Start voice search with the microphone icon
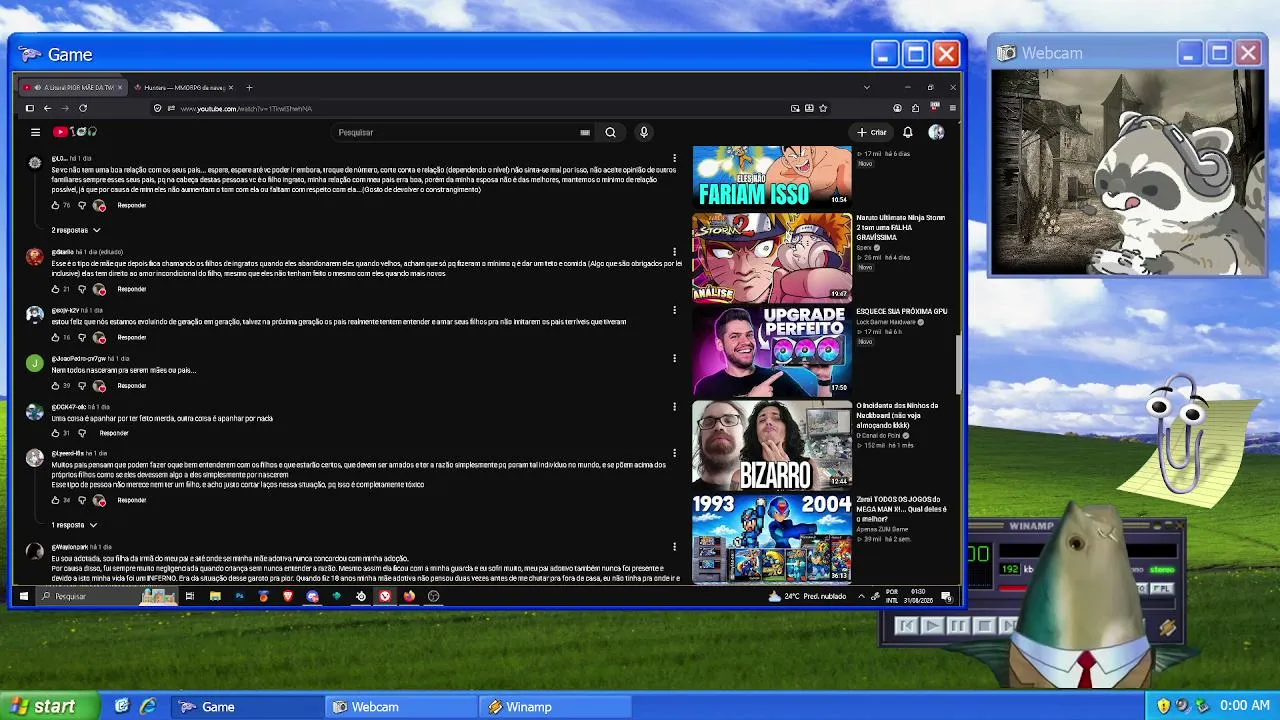Screen dimensions: 1280x720 644,132
